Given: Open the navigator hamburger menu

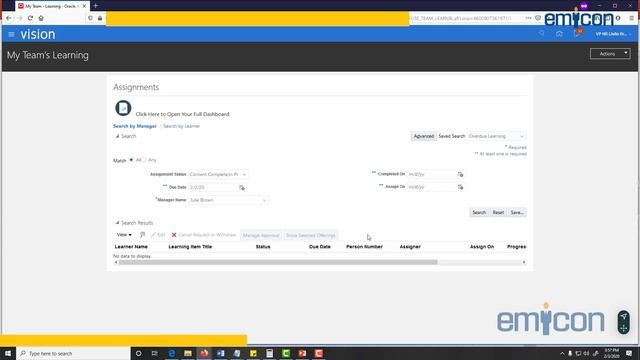Looking at the screenshot, I should tap(11, 34).
